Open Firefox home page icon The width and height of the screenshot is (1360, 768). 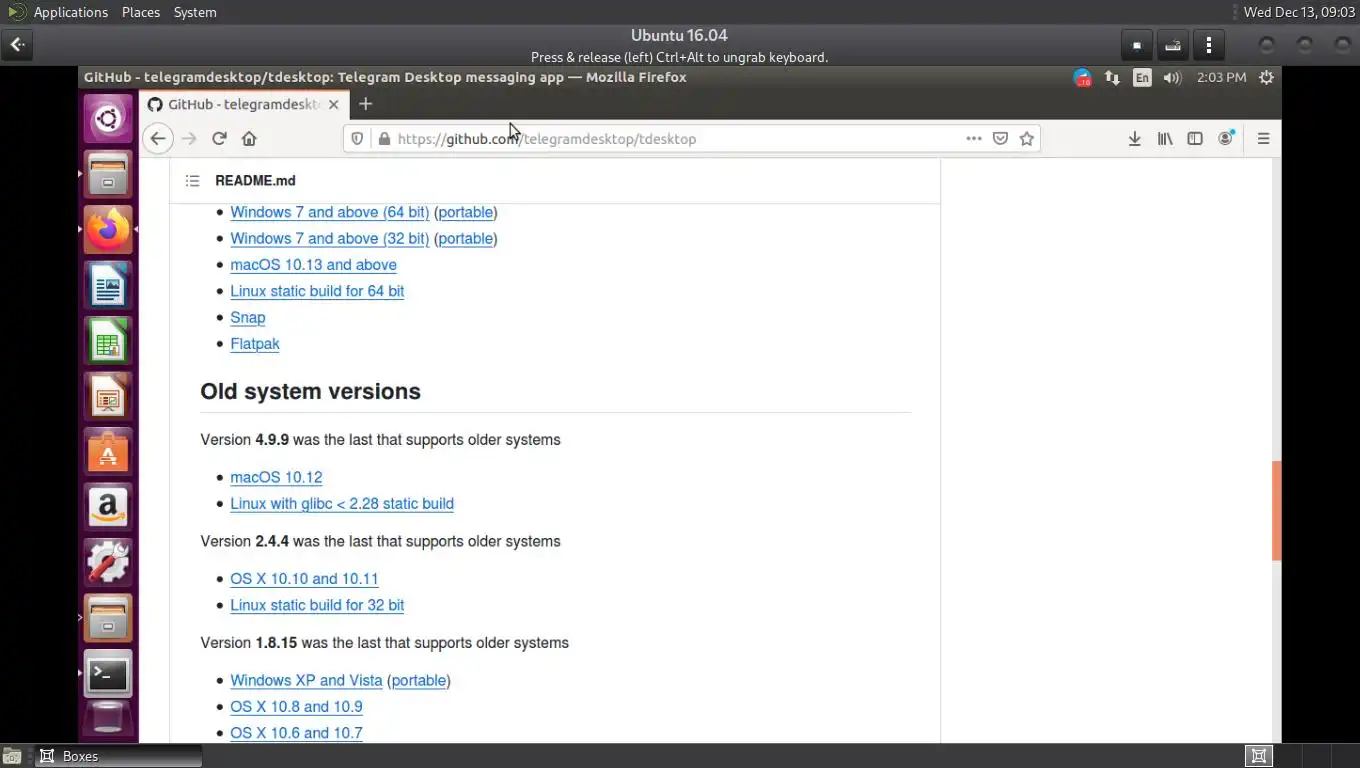[x=249, y=139]
